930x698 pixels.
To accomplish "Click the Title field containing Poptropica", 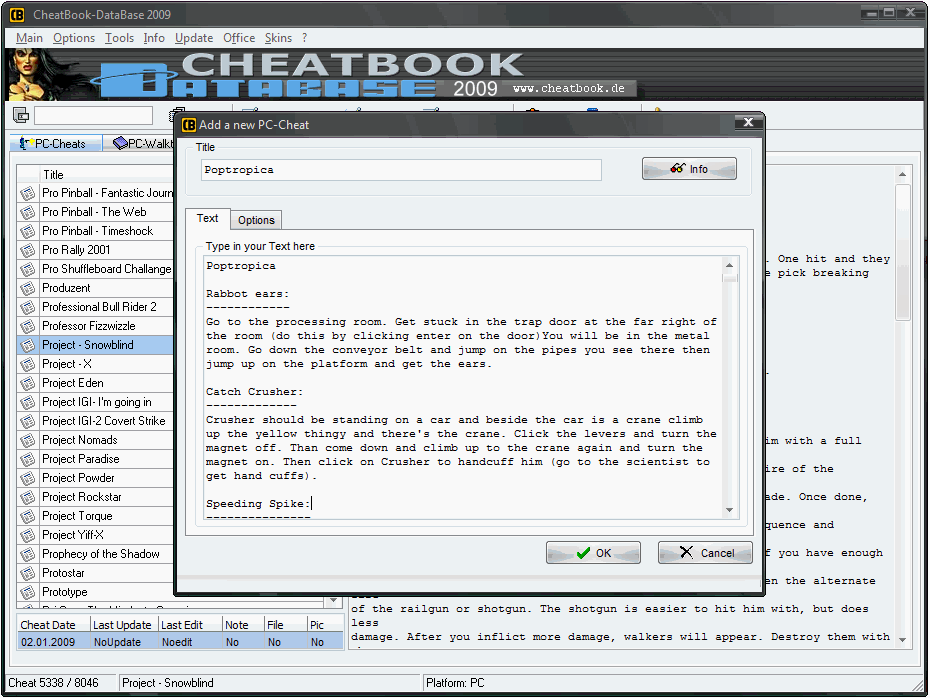I will point(400,170).
